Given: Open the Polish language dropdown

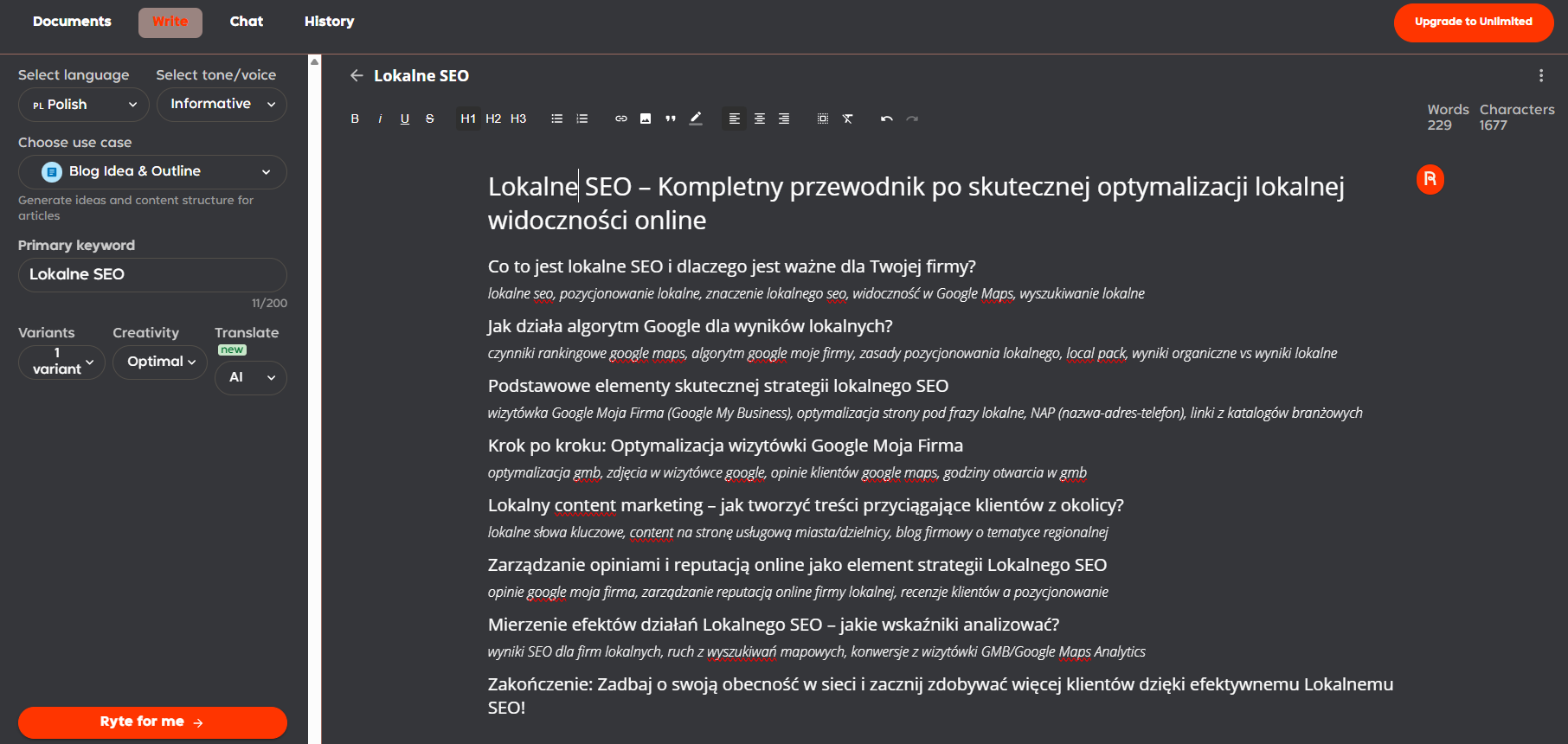Looking at the screenshot, I should point(84,105).
